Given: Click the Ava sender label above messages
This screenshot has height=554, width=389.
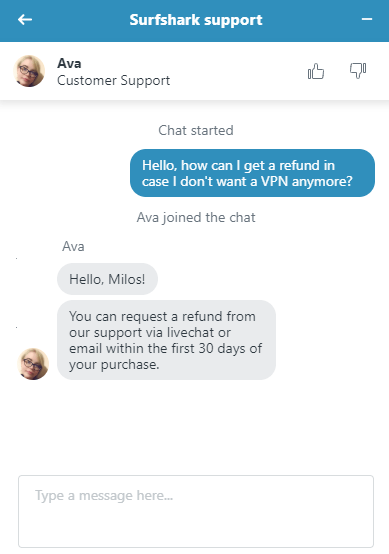Looking at the screenshot, I should (73, 246).
